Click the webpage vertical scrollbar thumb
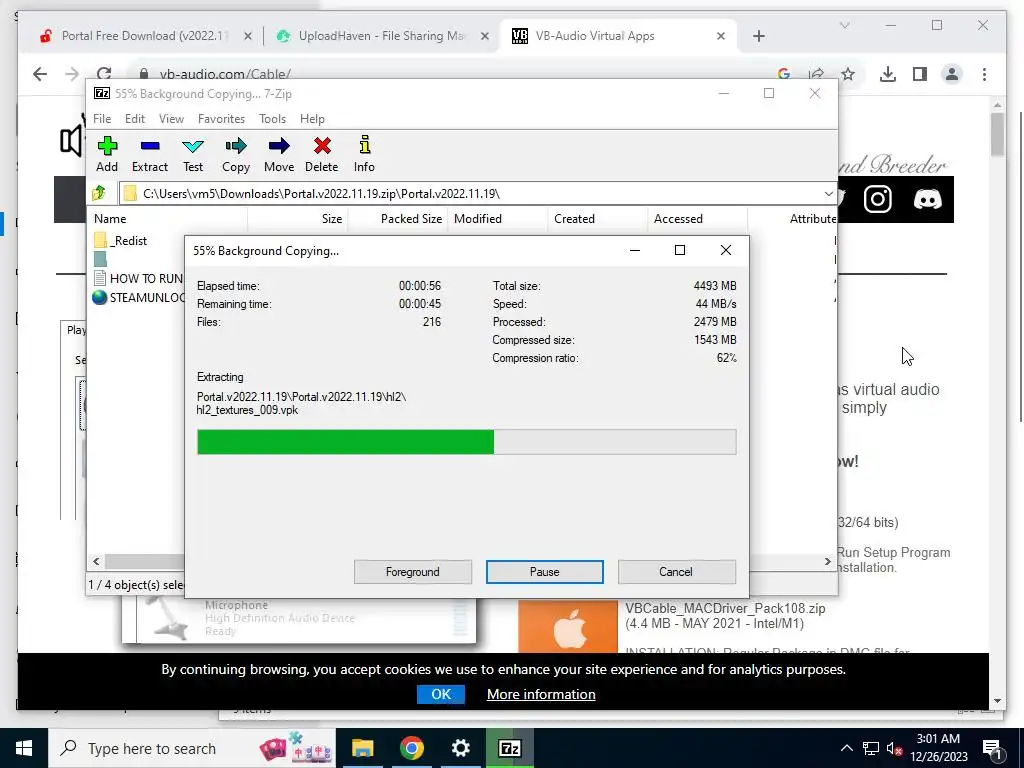1024x768 pixels. point(997,134)
